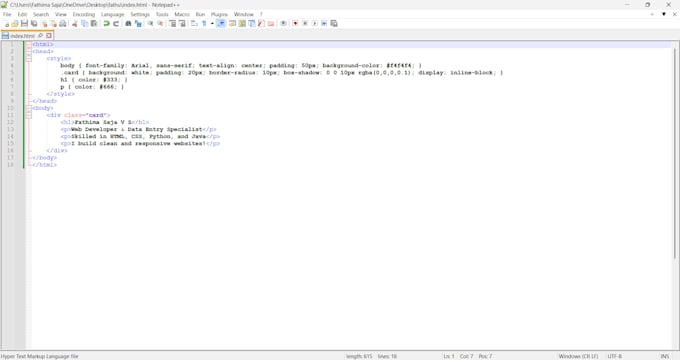680x360 pixels.
Task: Open the Encoding menu
Action: tap(84, 14)
